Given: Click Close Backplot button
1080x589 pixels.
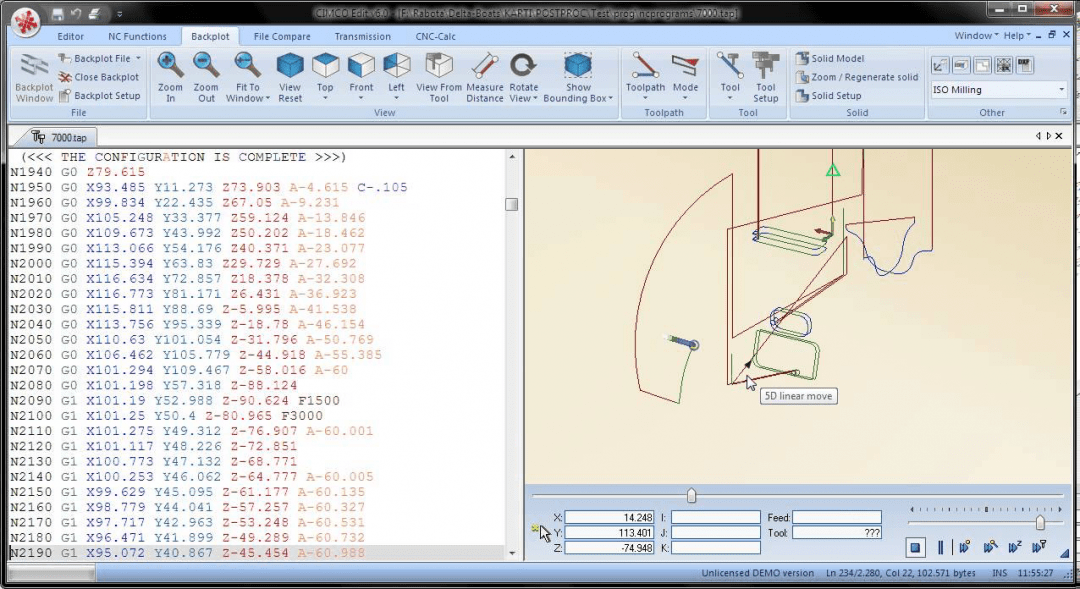Looking at the screenshot, I should click(99, 77).
